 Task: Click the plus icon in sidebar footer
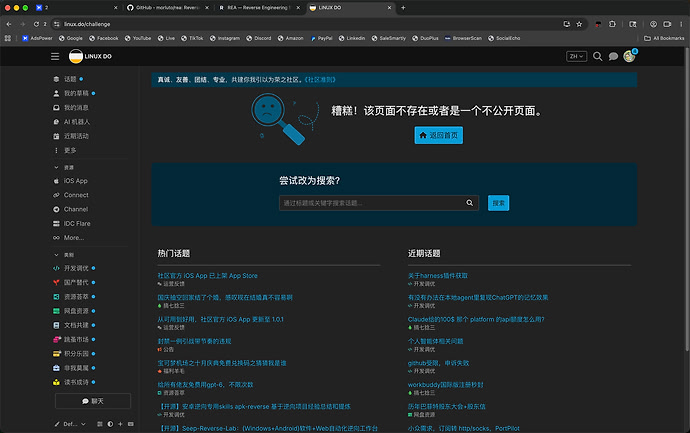(120, 424)
